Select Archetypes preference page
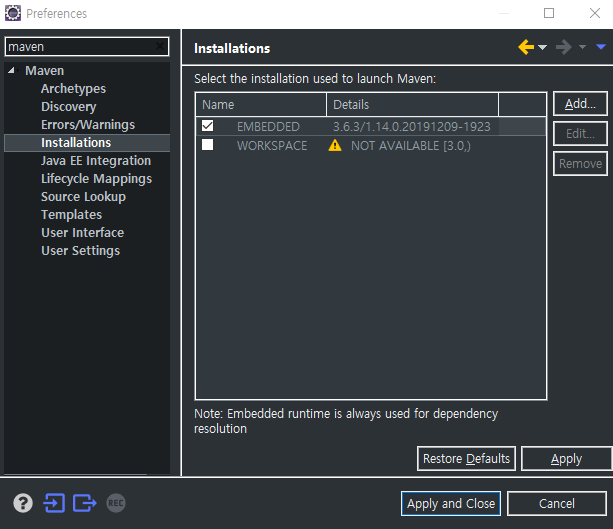This screenshot has width=613, height=529. click(x=73, y=89)
